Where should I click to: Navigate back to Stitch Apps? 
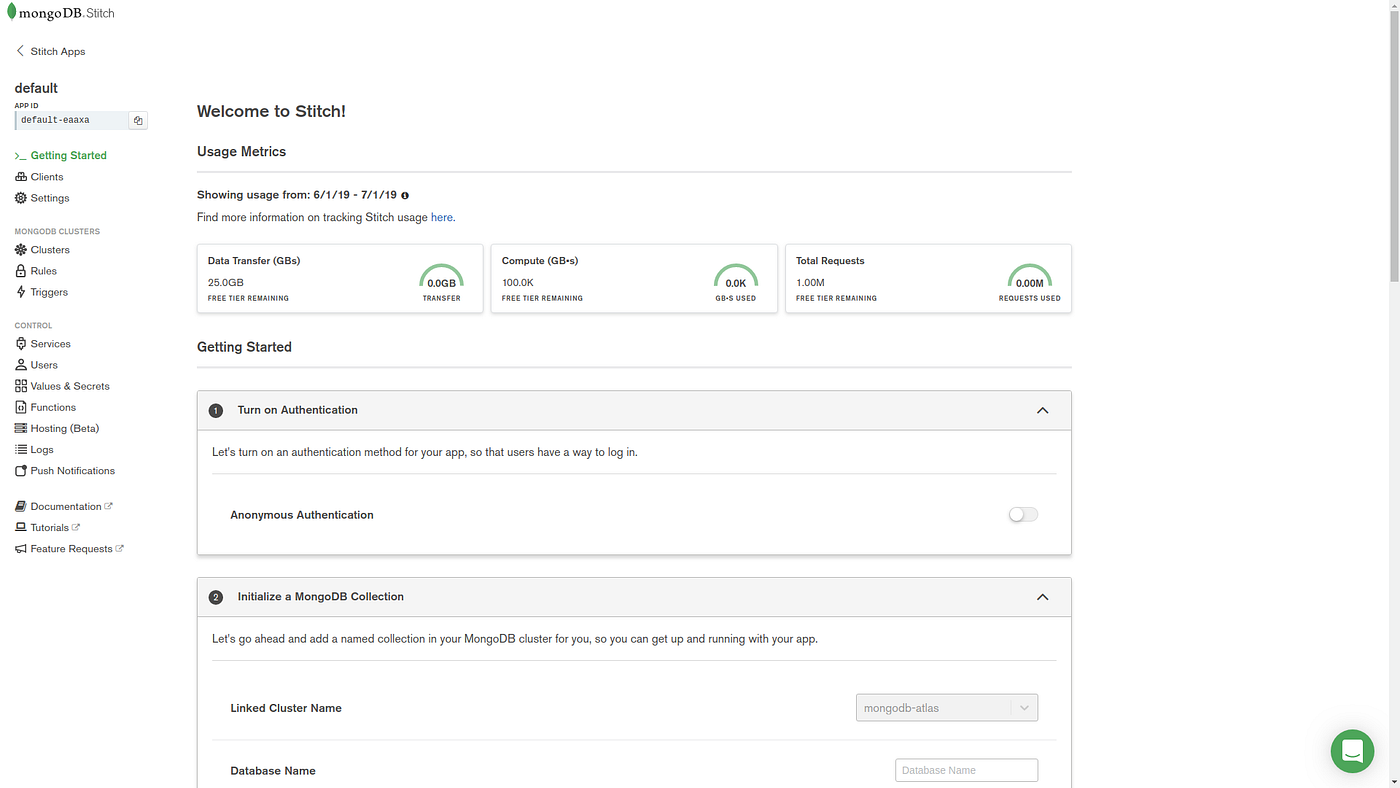57,50
